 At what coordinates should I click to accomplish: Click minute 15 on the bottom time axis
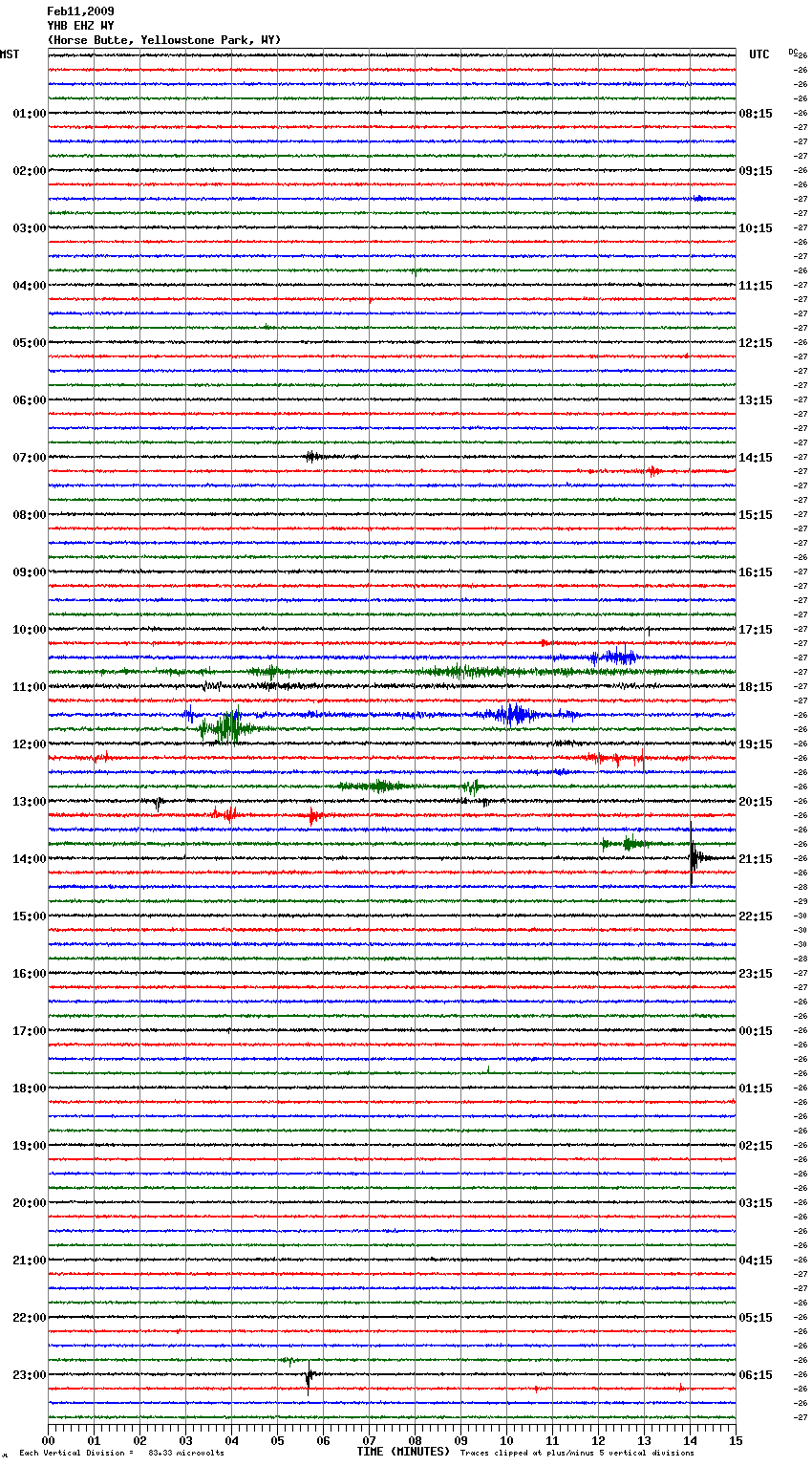pos(736,1440)
